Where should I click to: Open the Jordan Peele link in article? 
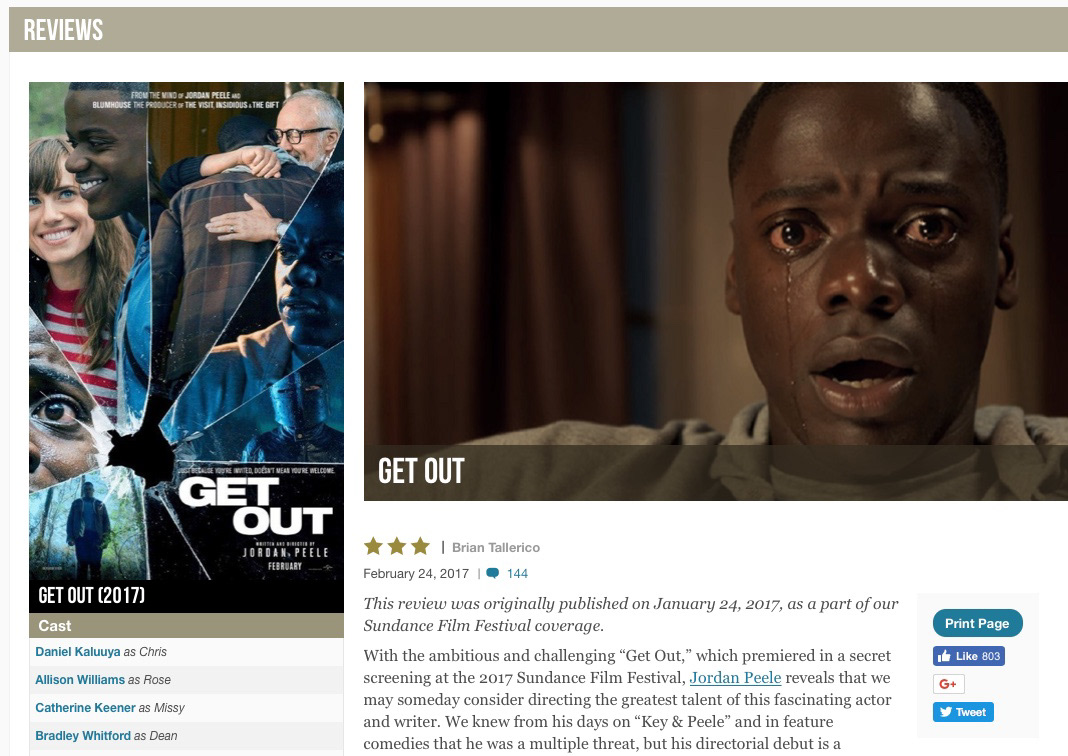735,678
